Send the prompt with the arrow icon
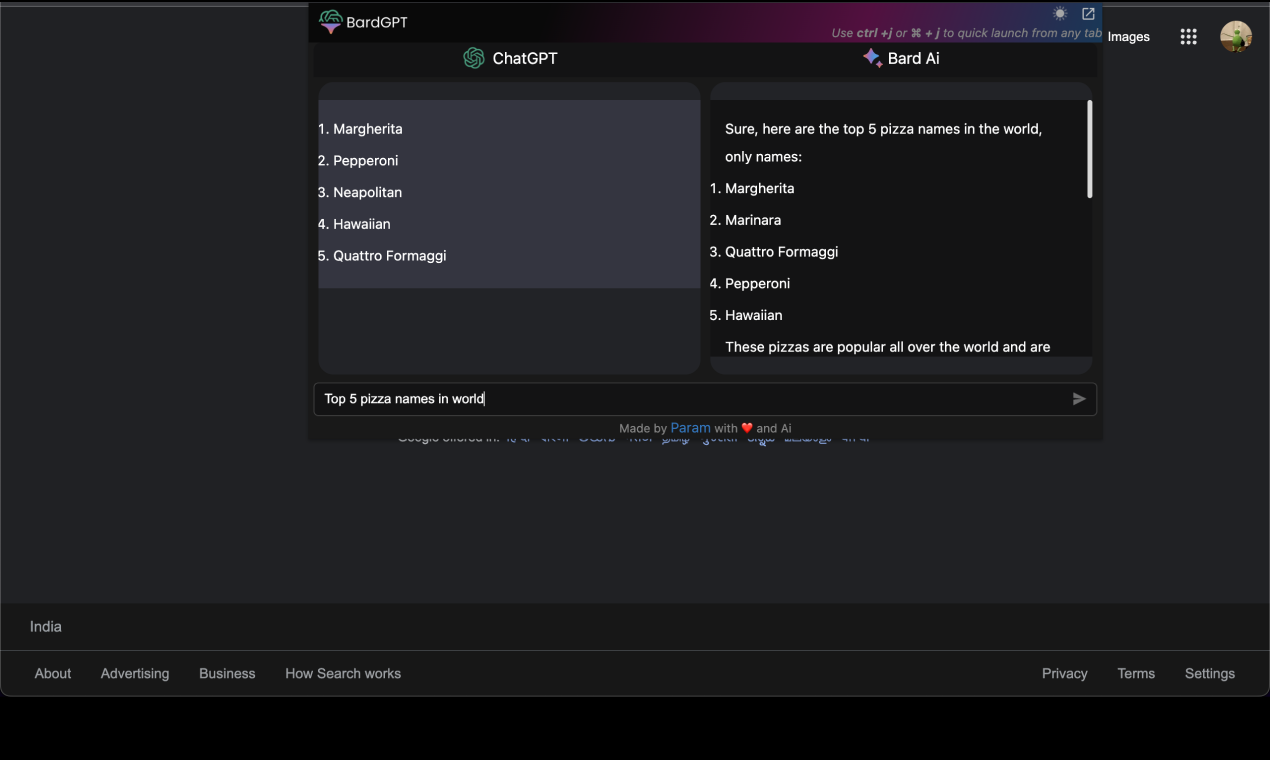This screenshot has height=760, width=1270. 1079,399
